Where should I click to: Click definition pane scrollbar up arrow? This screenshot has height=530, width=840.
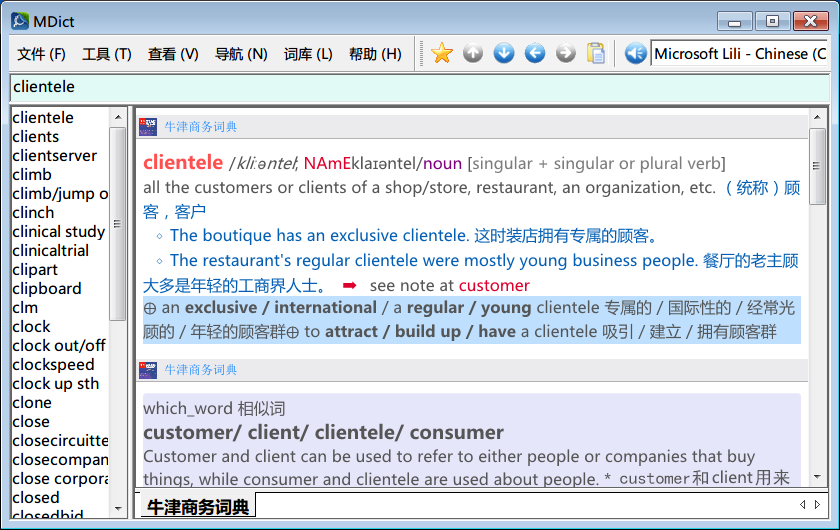[817, 117]
